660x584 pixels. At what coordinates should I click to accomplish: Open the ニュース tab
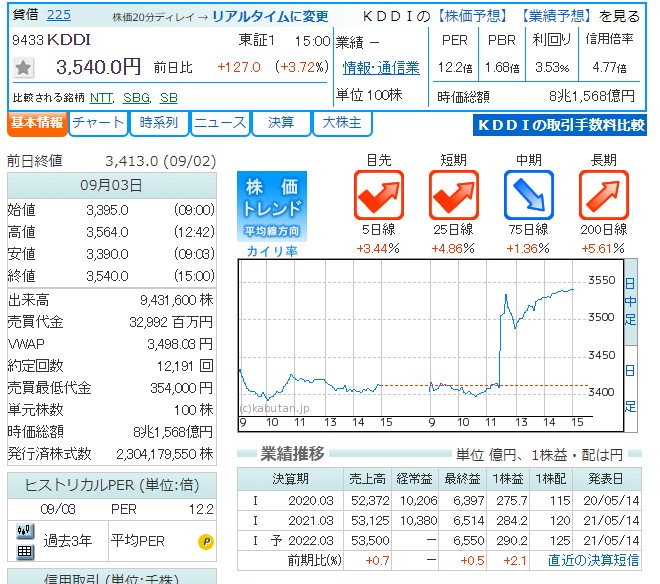coord(220,123)
